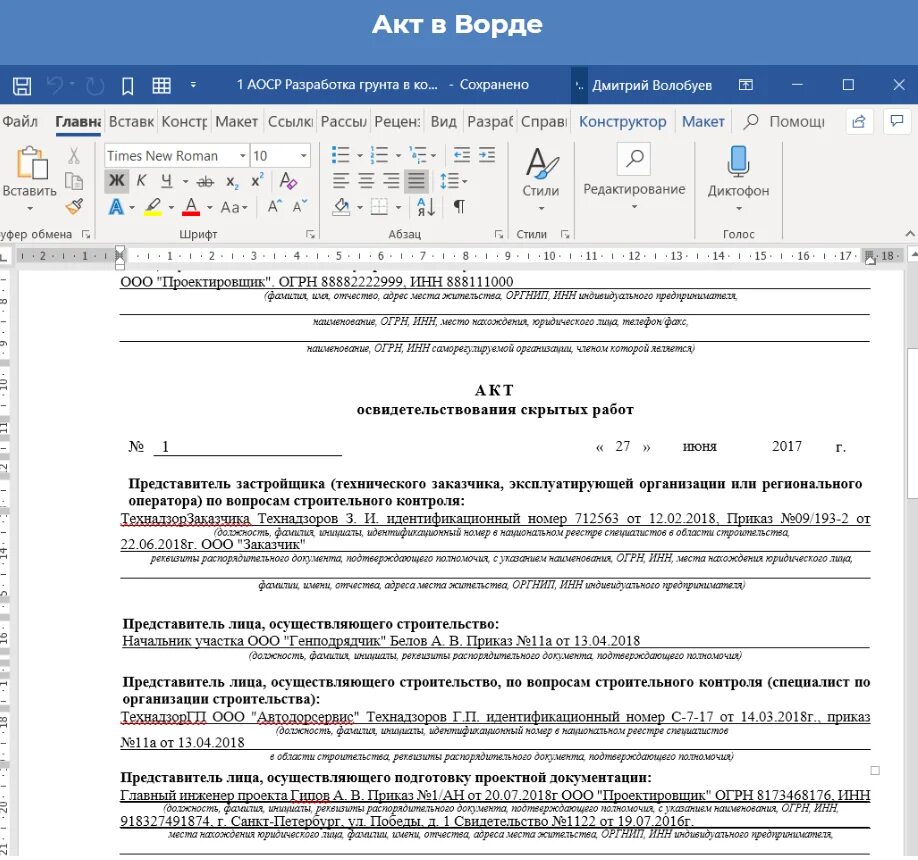Viewport: 918px width, 860px height.
Task: Open the table Конструктор contextual tab
Action: tap(622, 121)
